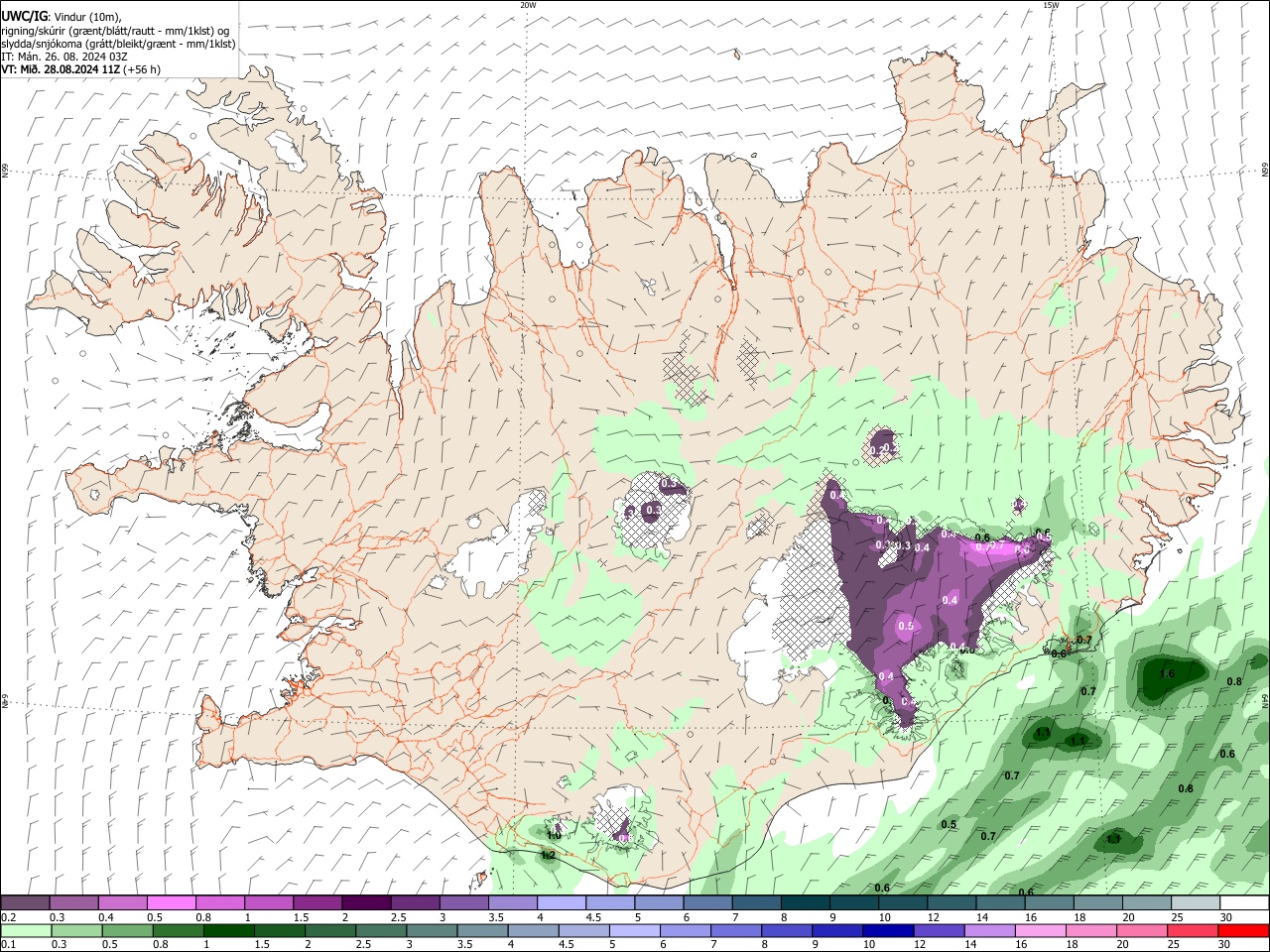Click the light lavender 4 snow legend swatch
This screenshot has width=1270, height=952.
pyautogui.click(x=562, y=902)
